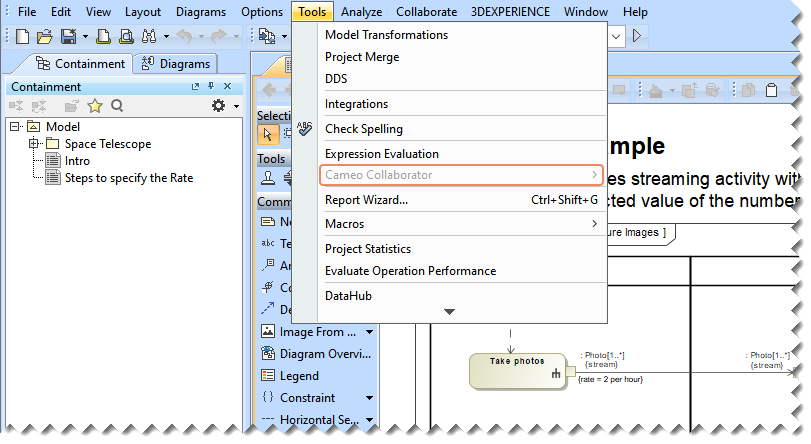
Task: Open the Find binoculars dropdown arrow
Action: tap(166, 36)
